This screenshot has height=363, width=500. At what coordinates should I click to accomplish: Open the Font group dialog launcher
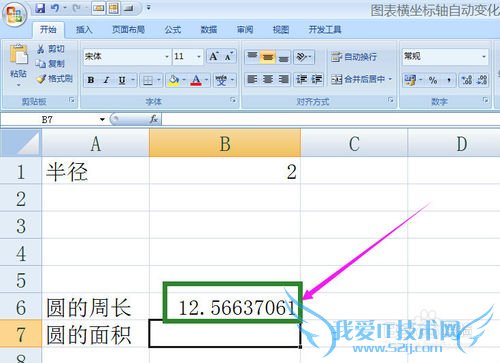click(x=233, y=100)
